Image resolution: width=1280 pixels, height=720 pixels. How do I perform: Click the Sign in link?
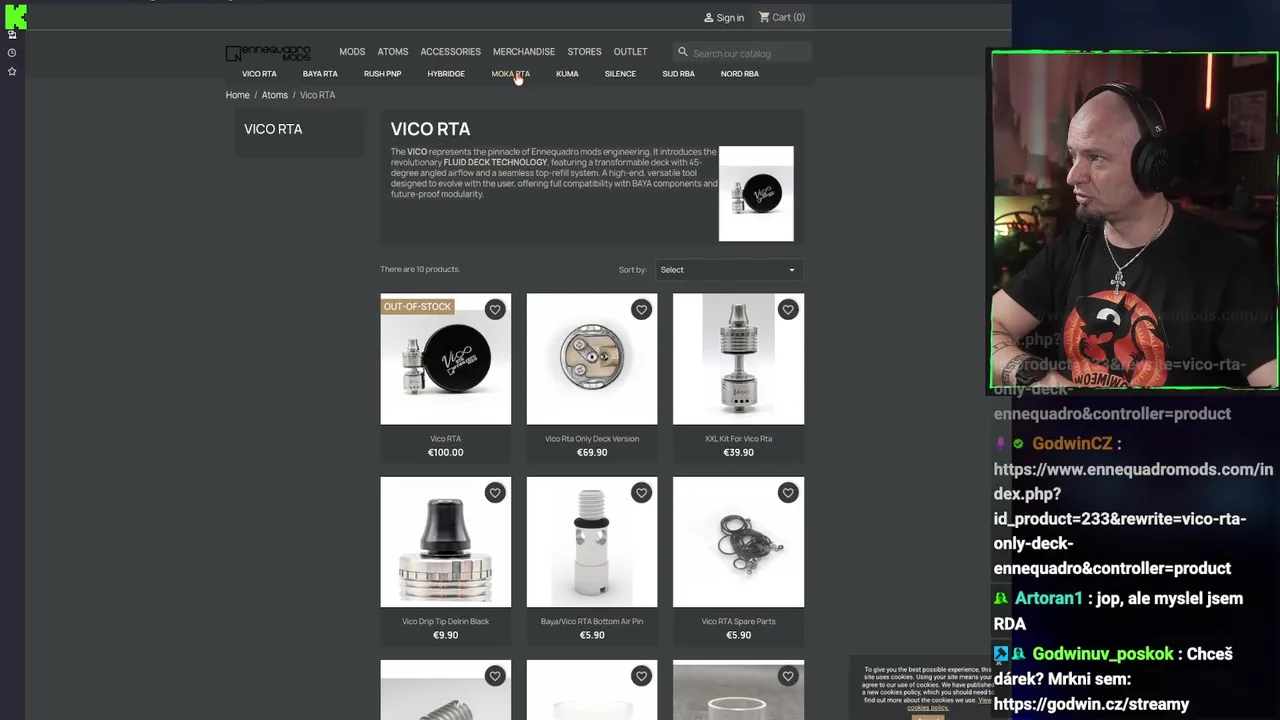(730, 18)
